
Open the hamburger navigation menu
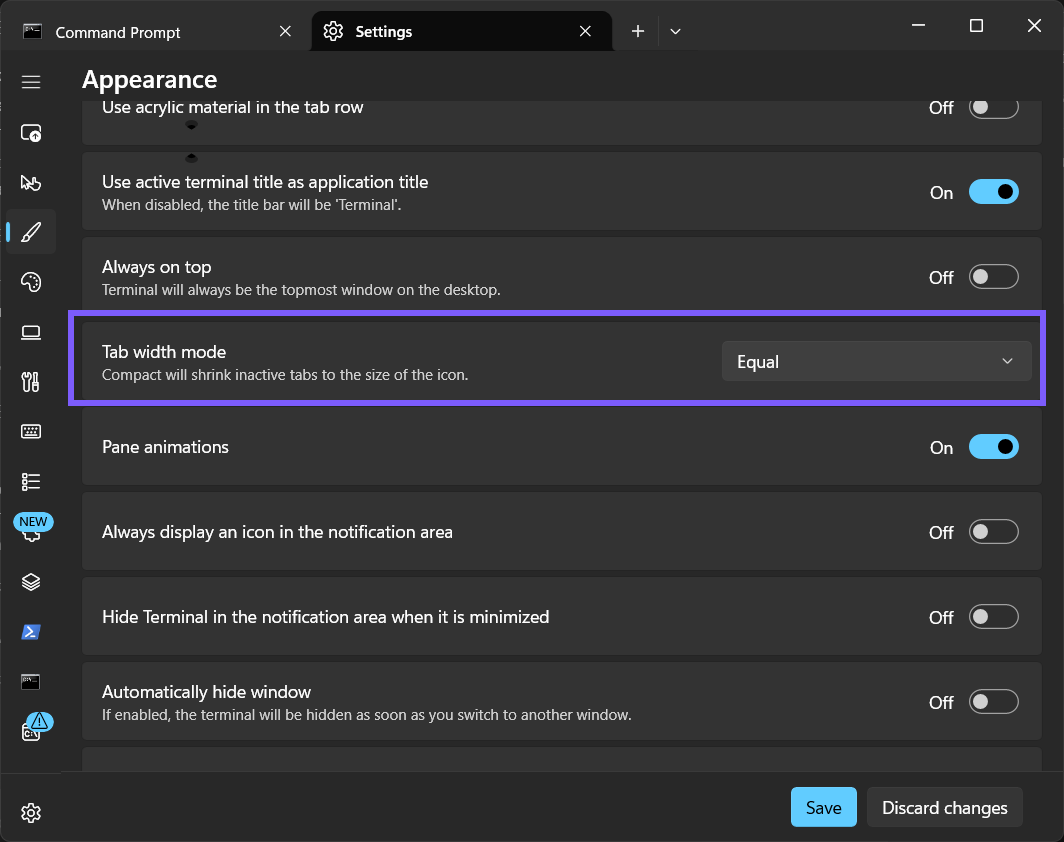31,82
